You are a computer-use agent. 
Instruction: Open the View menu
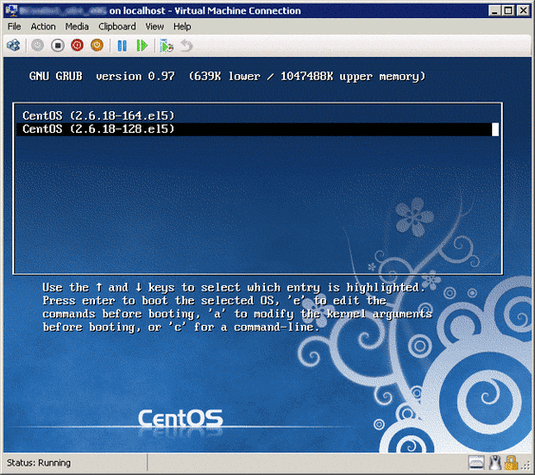tap(155, 27)
